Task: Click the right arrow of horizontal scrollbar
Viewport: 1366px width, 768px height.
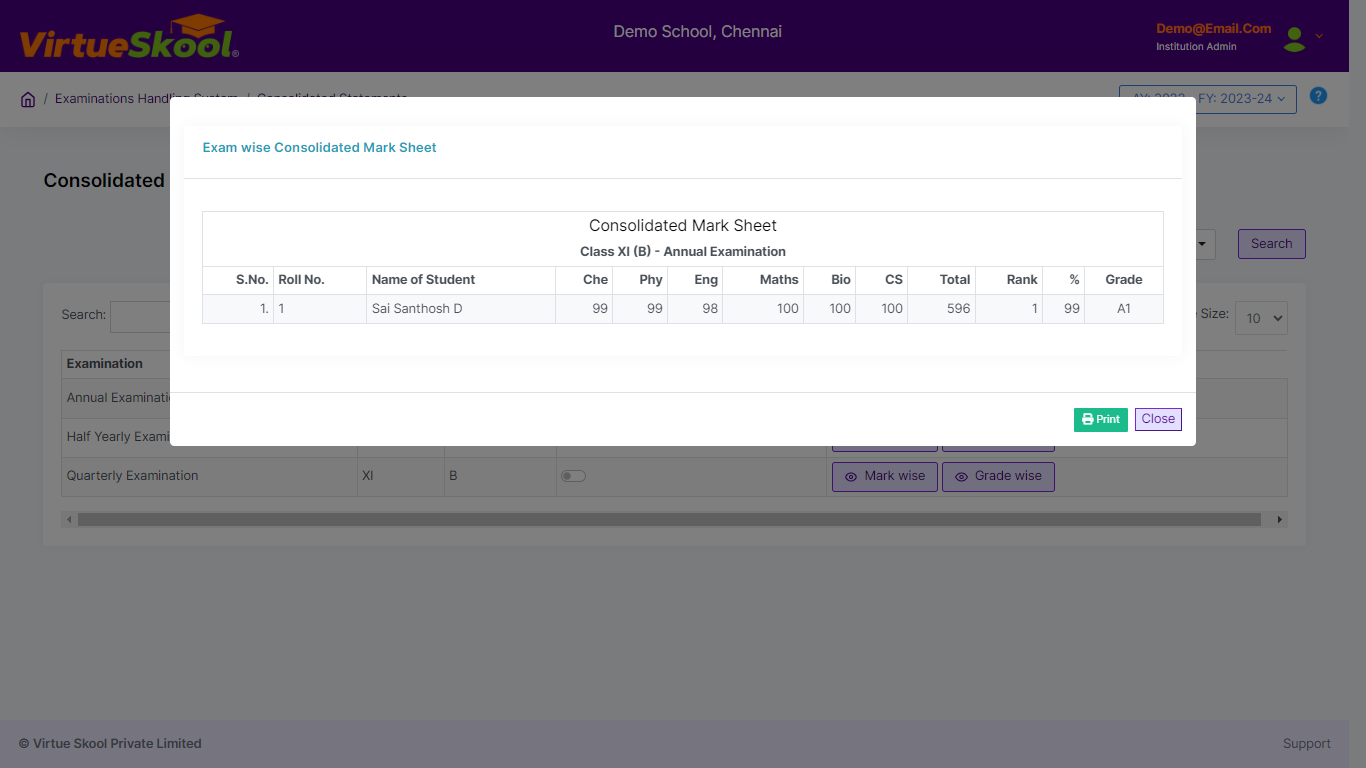Action: [x=1279, y=520]
